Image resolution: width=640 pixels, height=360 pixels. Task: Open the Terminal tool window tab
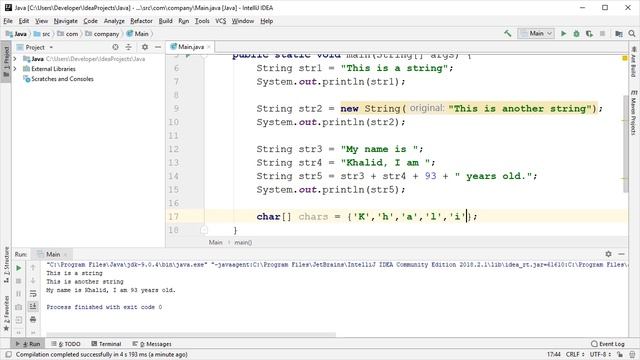click(106, 344)
